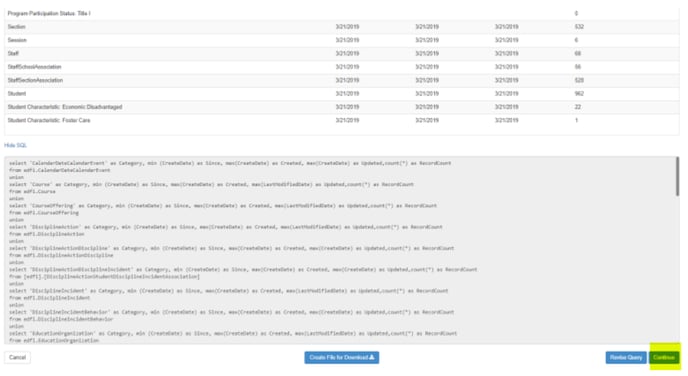Select the Session row label

coord(17,40)
